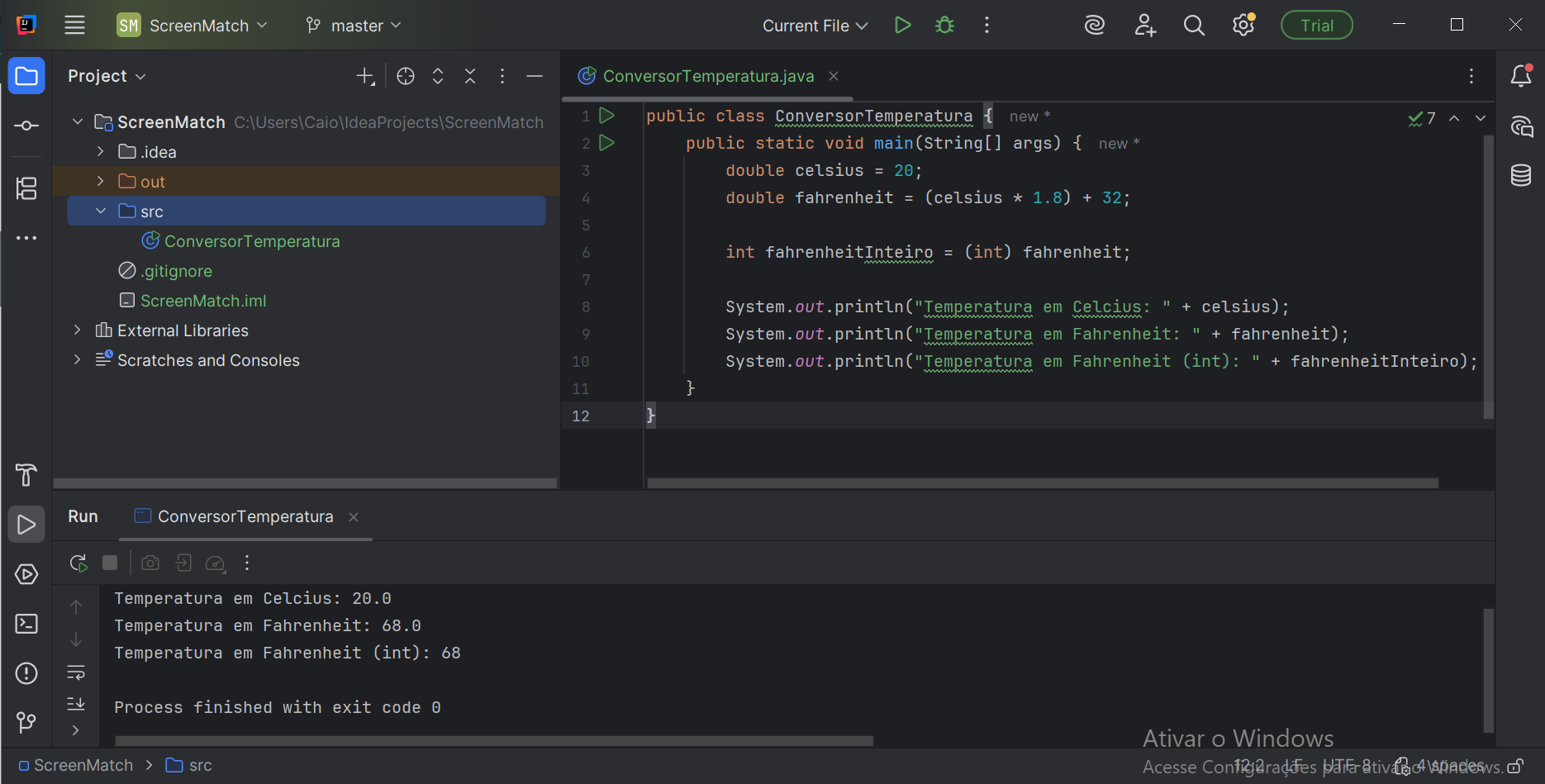
Task: Open the AI Assistant swirl icon
Action: click(1094, 26)
